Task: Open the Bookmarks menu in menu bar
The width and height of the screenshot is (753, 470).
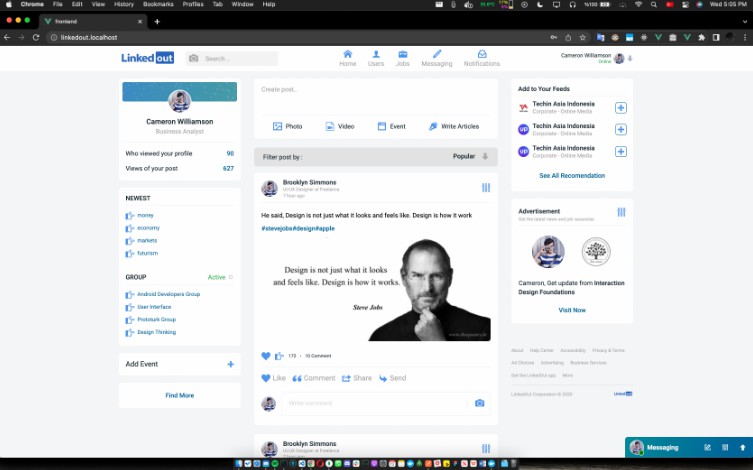Action: [x=158, y=4]
